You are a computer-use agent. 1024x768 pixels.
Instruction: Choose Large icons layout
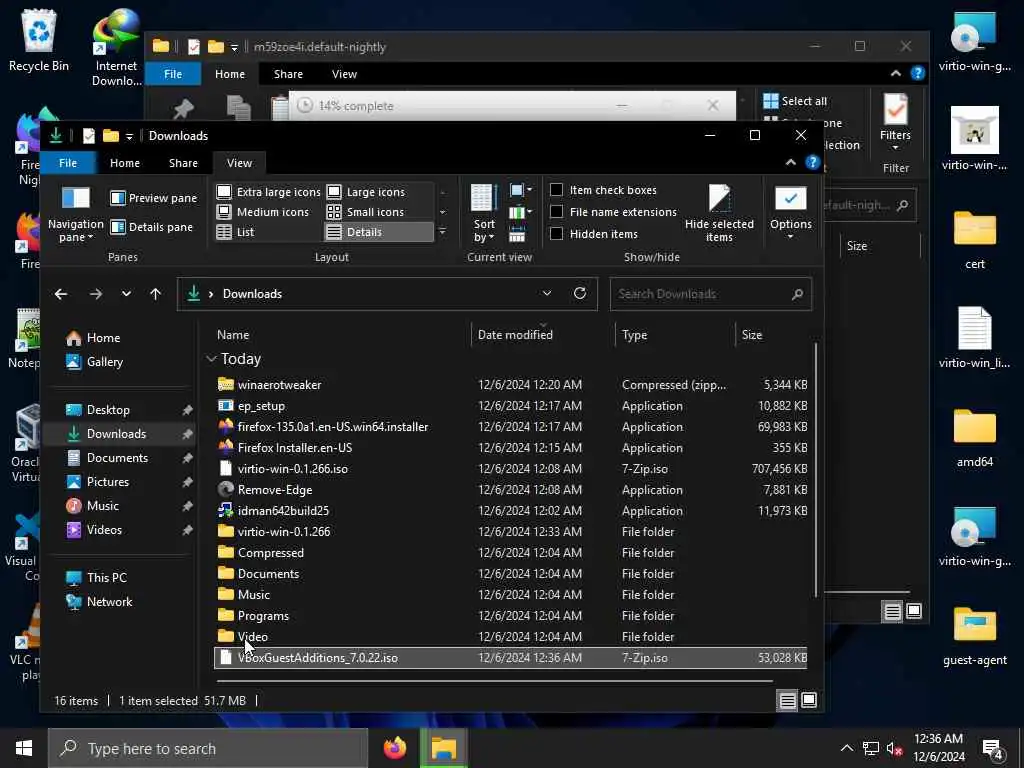366,192
